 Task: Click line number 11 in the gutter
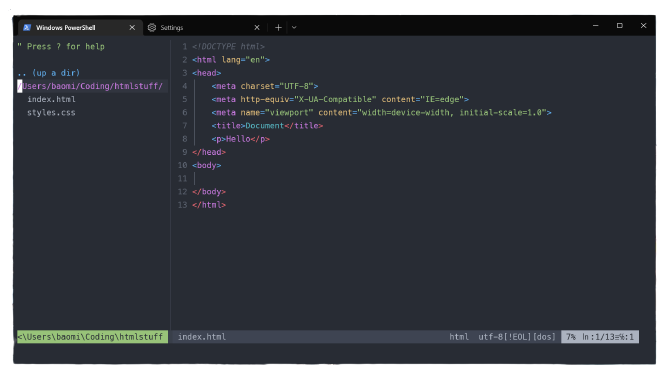pyautogui.click(x=183, y=178)
